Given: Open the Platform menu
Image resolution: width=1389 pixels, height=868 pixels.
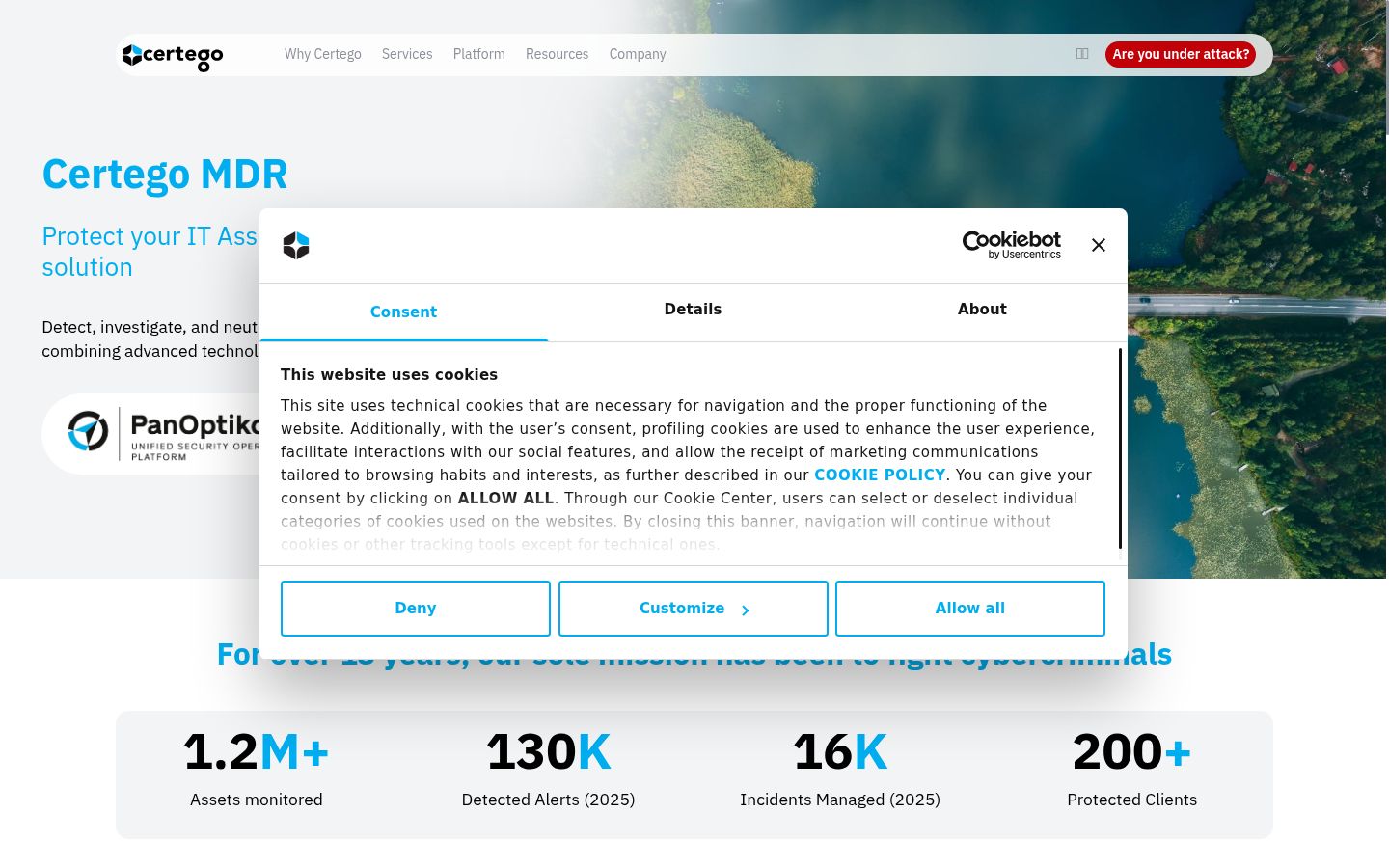Looking at the screenshot, I should (x=479, y=54).
